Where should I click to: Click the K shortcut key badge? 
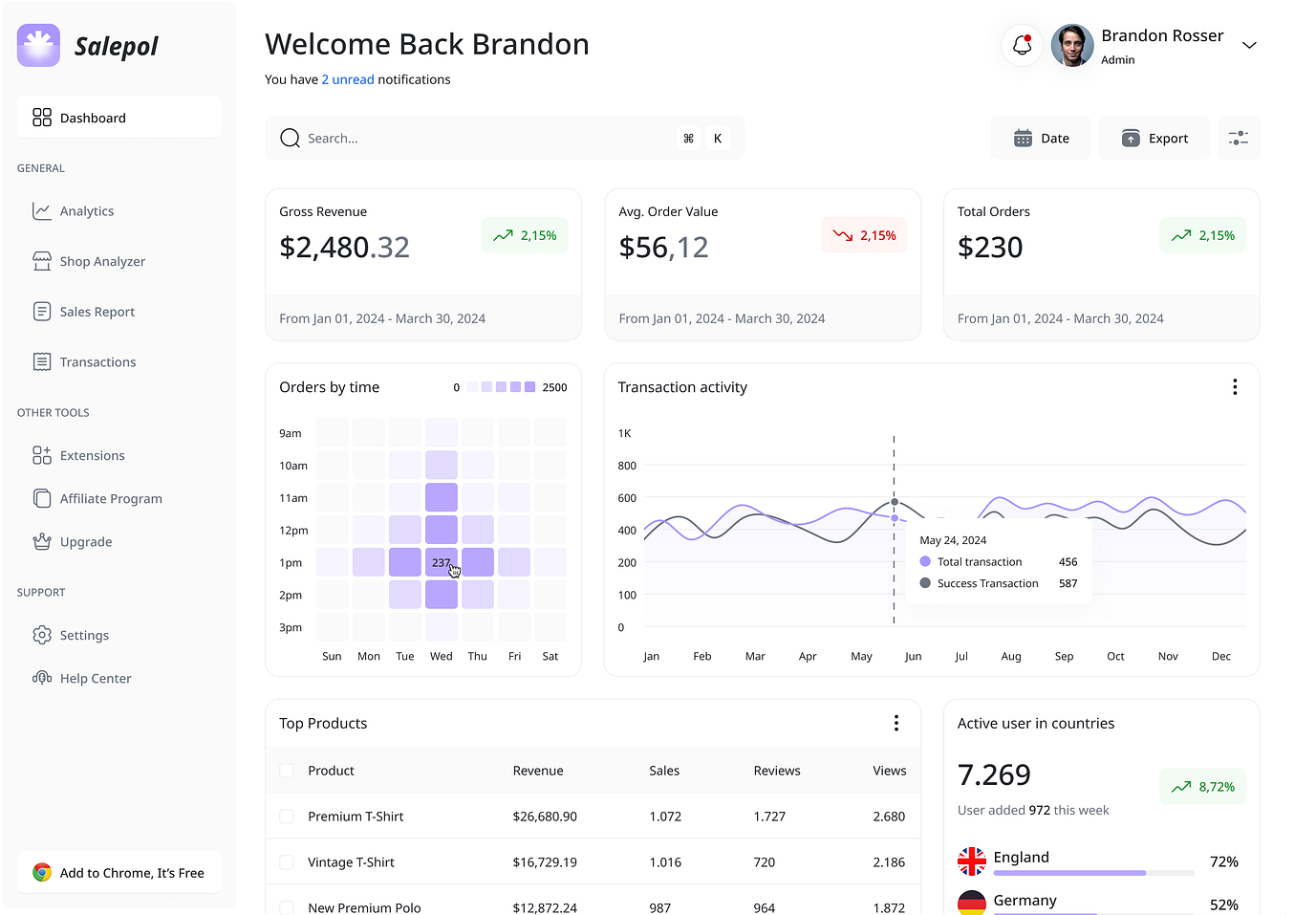(718, 139)
